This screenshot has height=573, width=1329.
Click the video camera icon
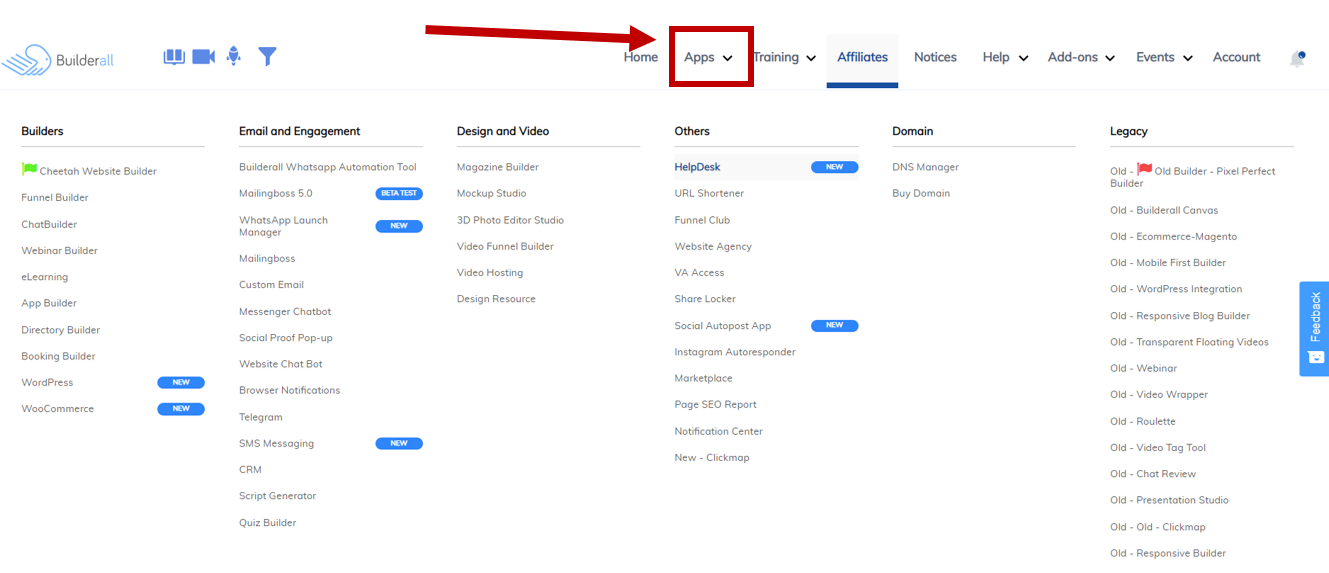(x=204, y=57)
